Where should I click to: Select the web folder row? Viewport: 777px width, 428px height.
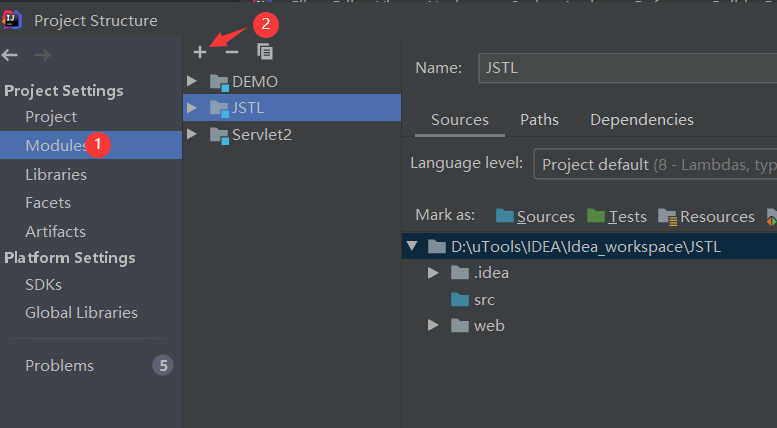[x=589, y=325]
